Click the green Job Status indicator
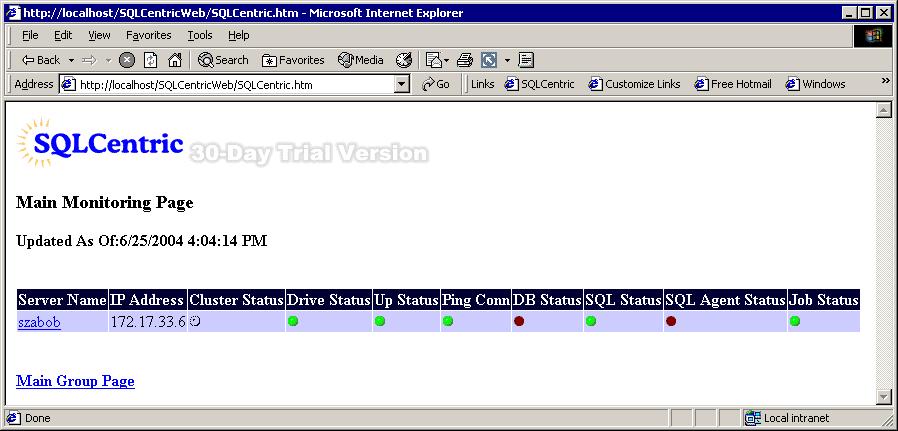 point(795,321)
